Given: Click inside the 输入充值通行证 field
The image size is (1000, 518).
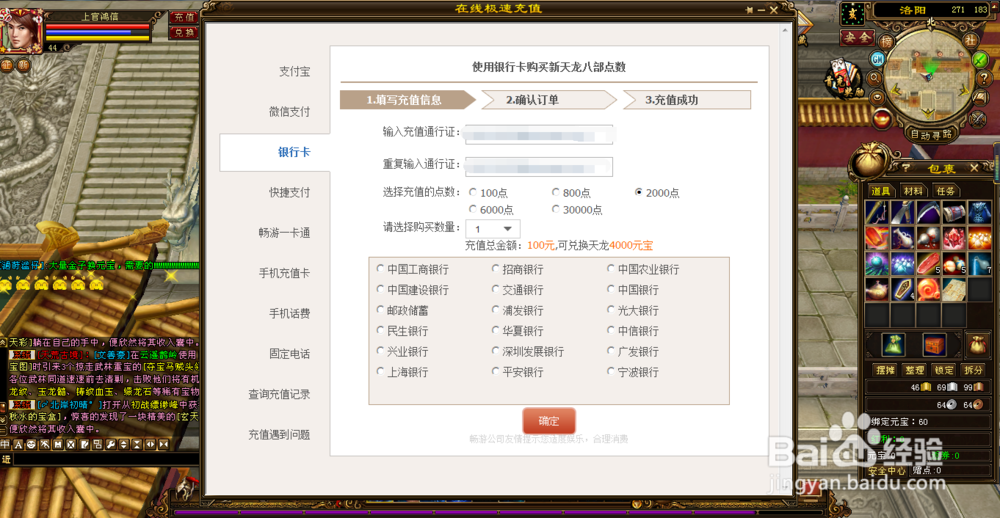Looking at the screenshot, I should (x=539, y=134).
